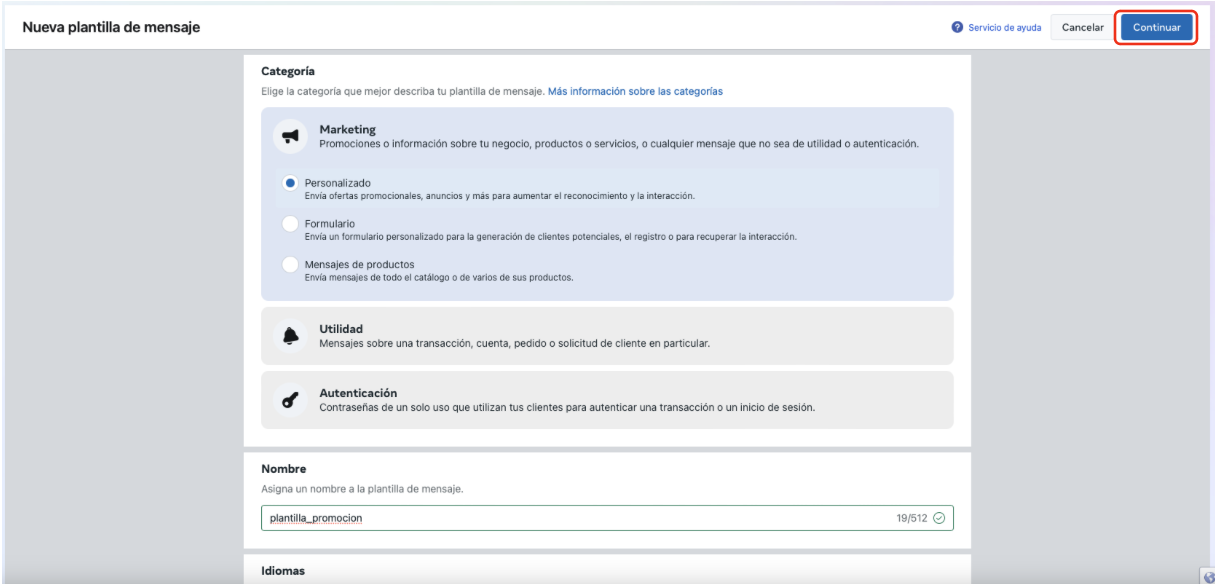The height and width of the screenshot is (584, 1216).
Task: Click the green checkmark in name field
Action: click(x=938, y=518)
